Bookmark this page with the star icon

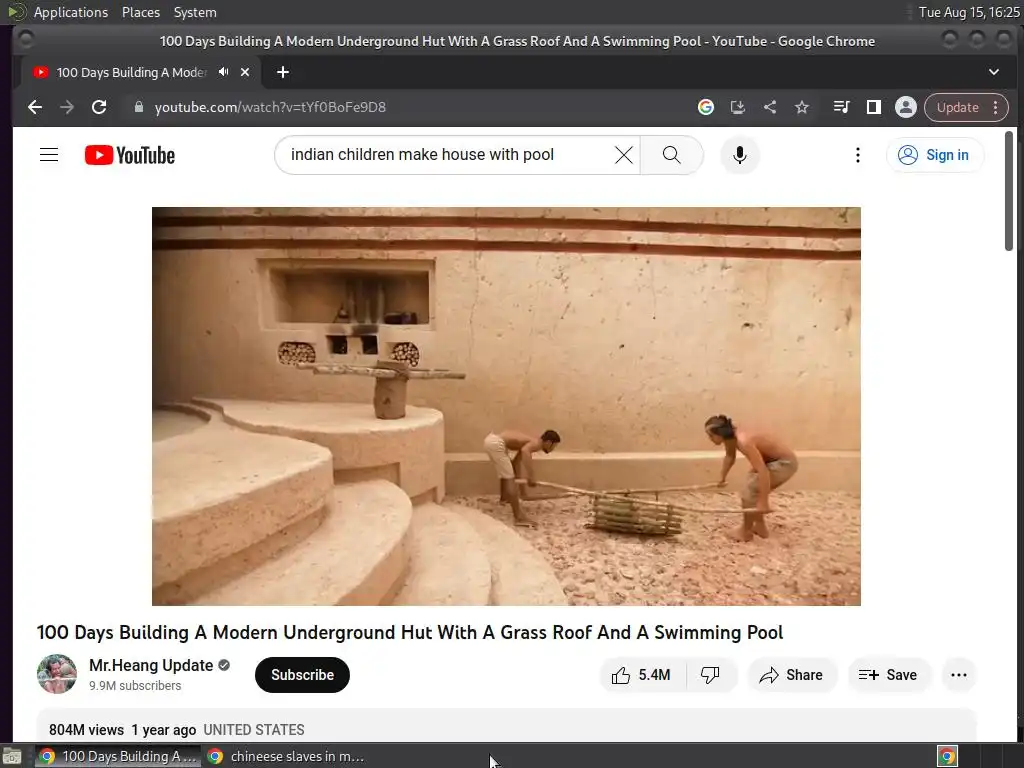point(802,107)
